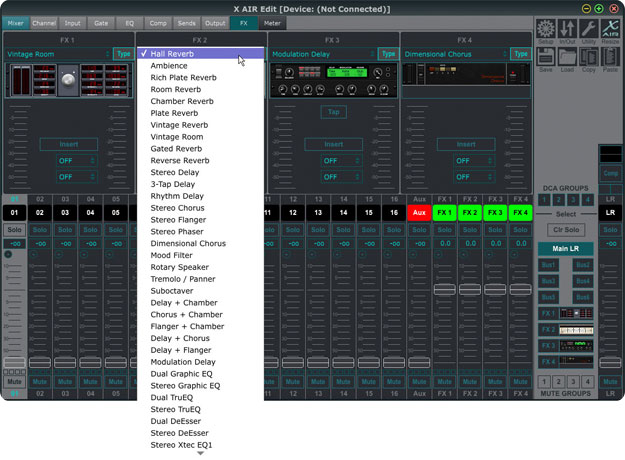Click the Load folder icon
The width and height of the screenshot is (625, 460).
[x=567, y=57]
